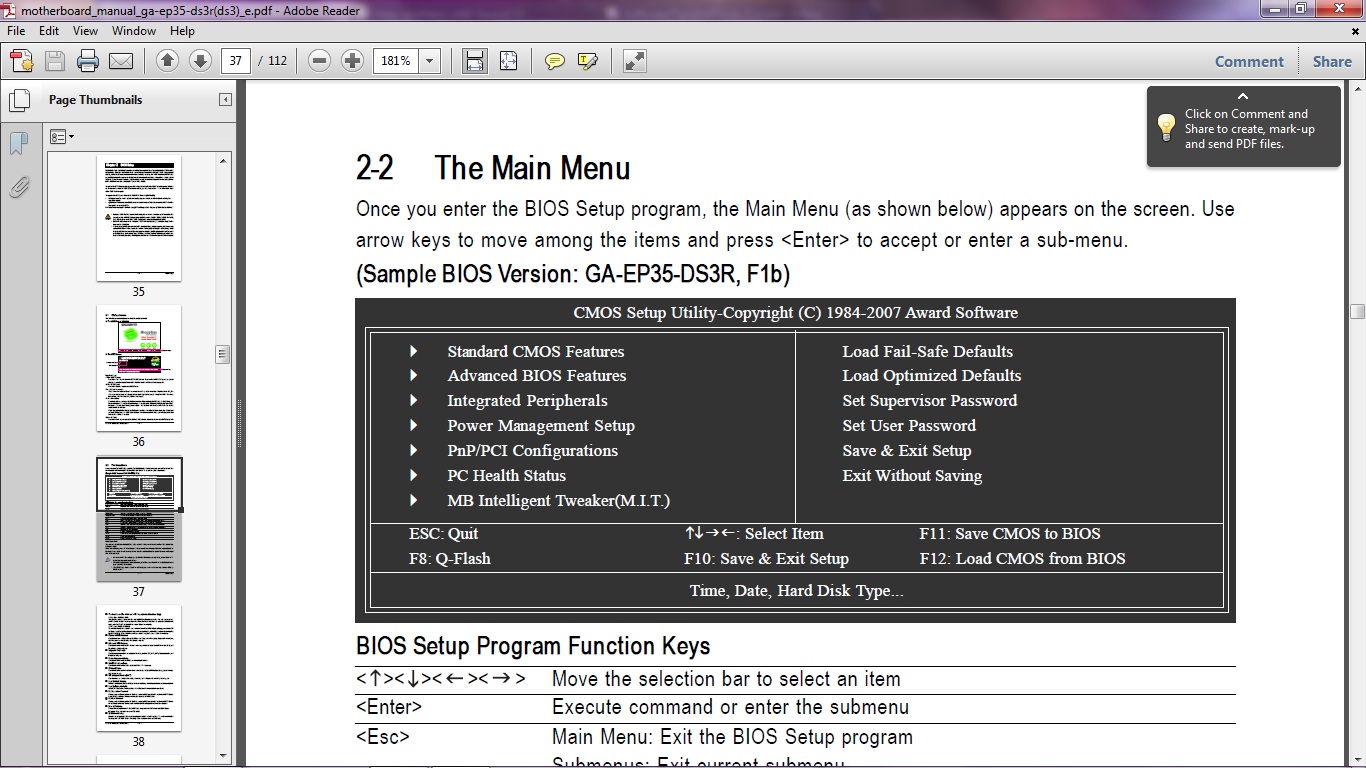Click the lightbulb icon in tip popup
Screen dimensions: 1366x768
click(1166, 127)
